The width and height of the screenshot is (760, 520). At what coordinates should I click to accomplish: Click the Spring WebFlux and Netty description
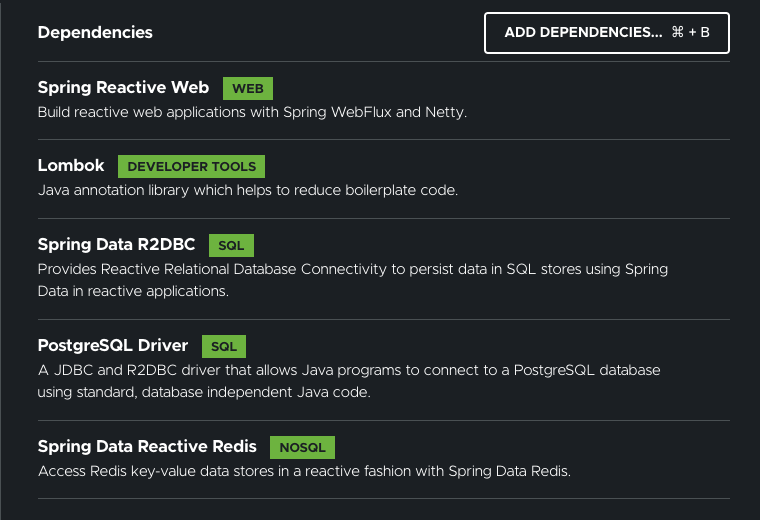pyautogui.click(x=252, y=112)
